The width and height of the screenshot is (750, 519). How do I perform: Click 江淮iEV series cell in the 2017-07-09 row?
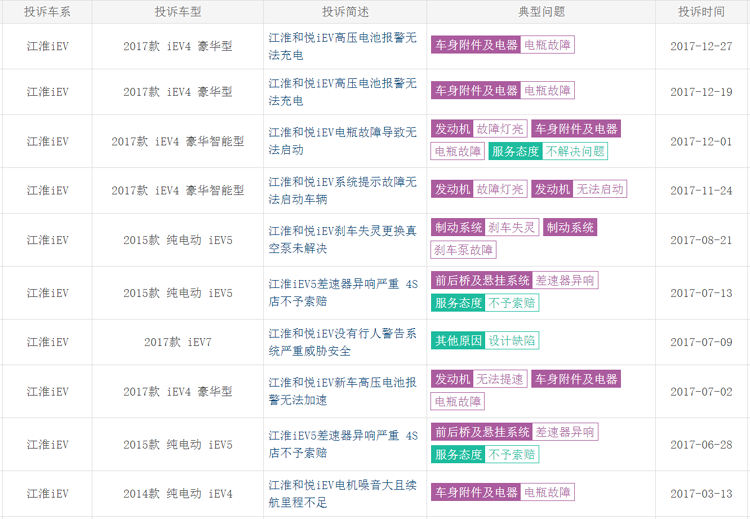tap(47, 342)
